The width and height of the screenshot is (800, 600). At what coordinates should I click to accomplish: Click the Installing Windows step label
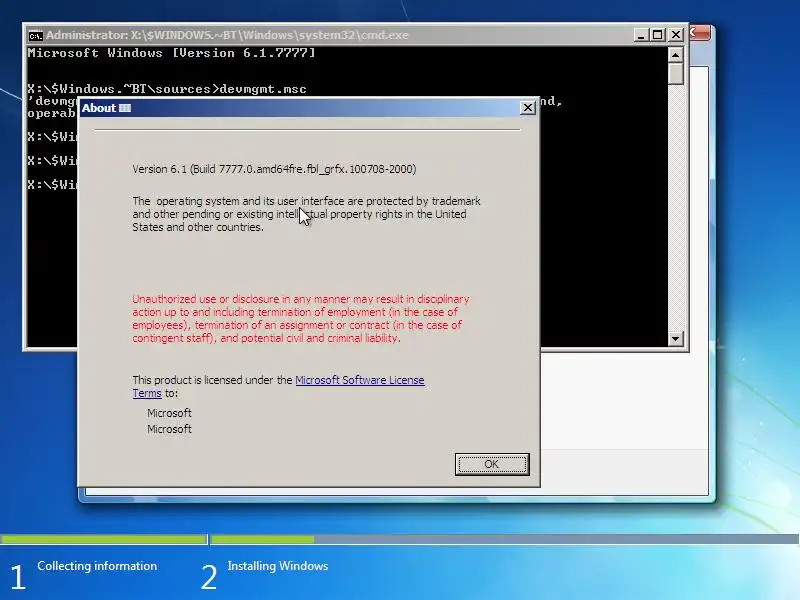278,566
